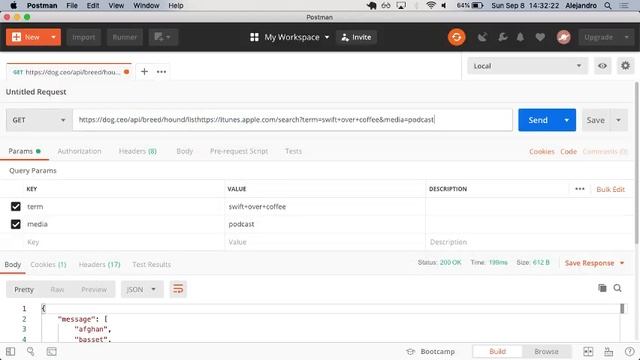Click the Send button
This screenshot has height=360, width=640.
point(538,120)
